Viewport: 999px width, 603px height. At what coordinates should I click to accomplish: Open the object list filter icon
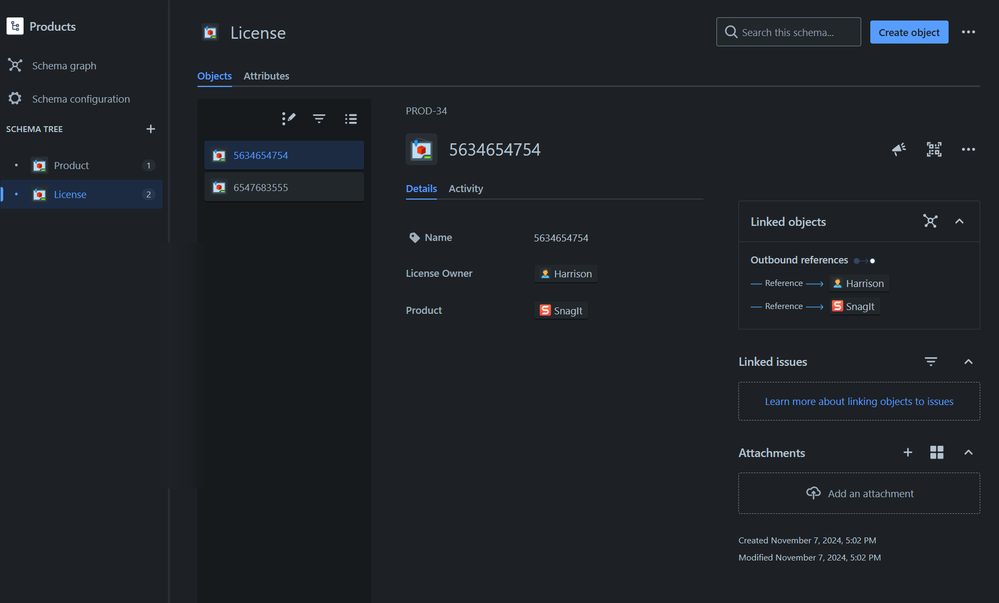point(319,119)
